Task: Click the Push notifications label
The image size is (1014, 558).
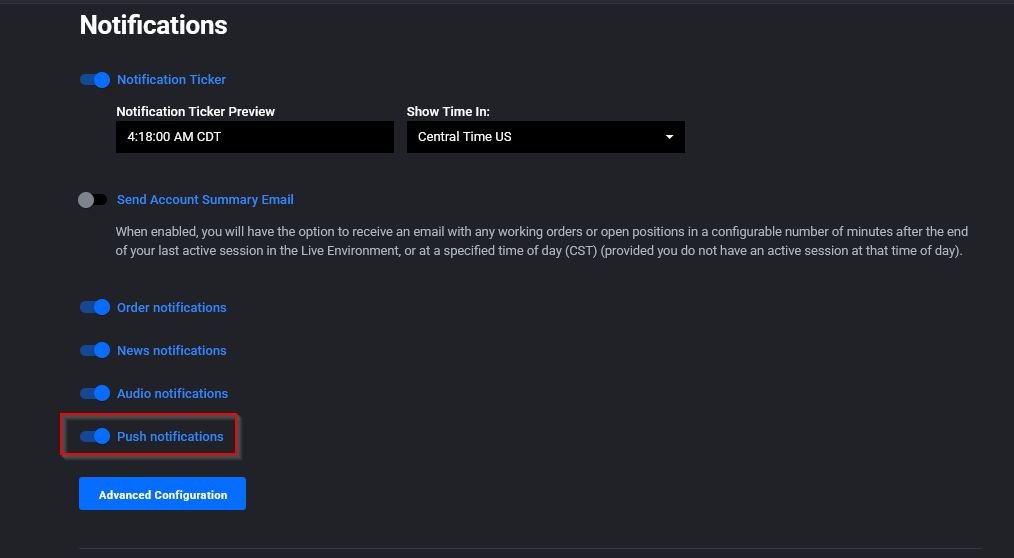Action: 170,436
